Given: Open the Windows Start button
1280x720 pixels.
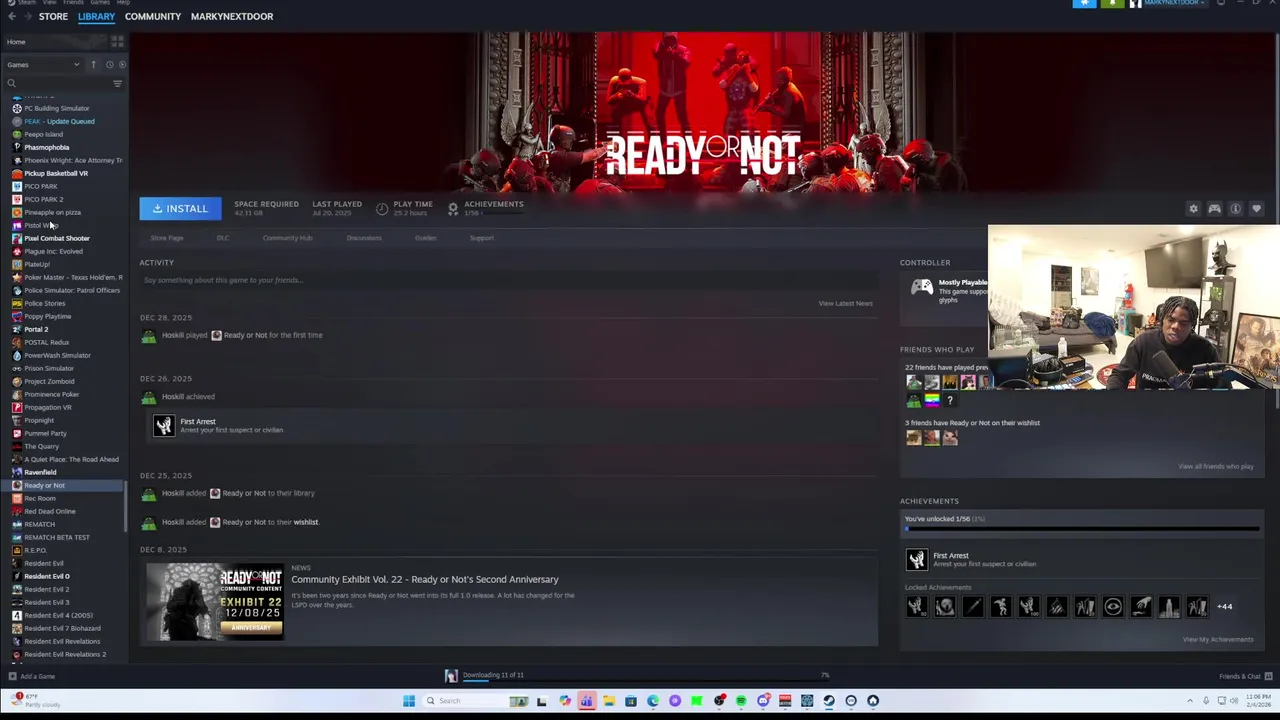Looking at the screenshot, I should pos(409,701).
